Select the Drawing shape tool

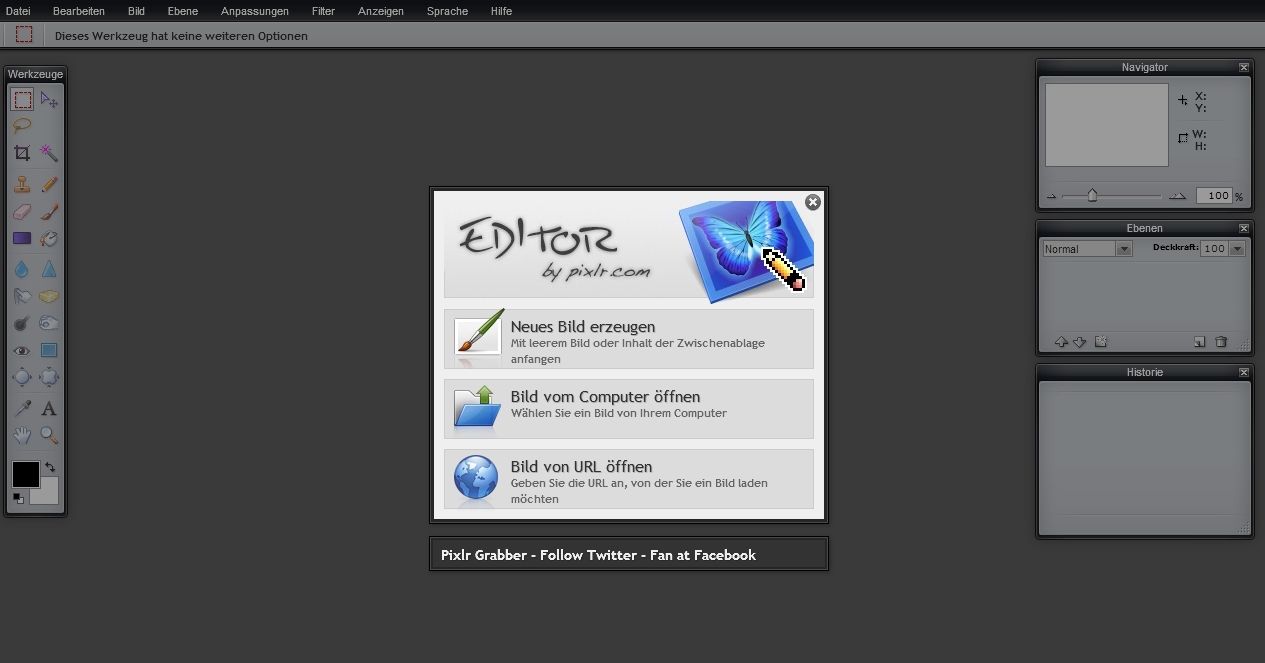tap(49, 350)
